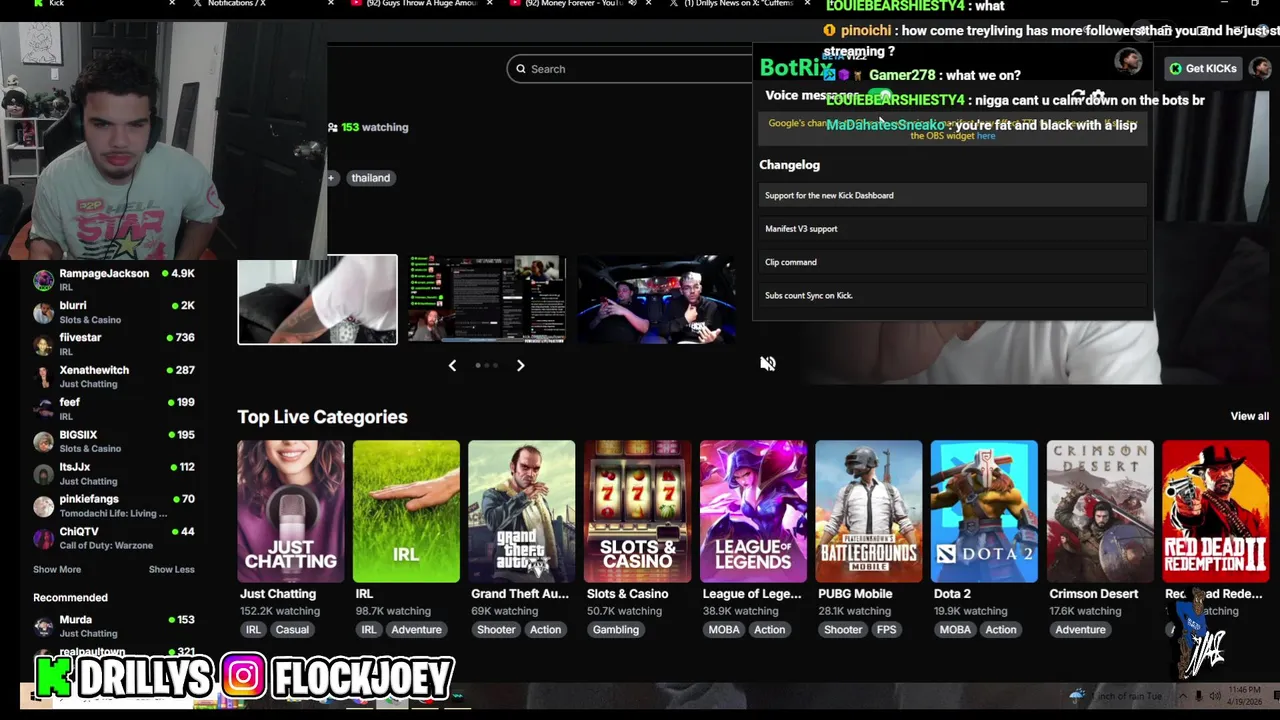Screen dimensions: 1280x720
Task: Click the weather icon in the taskbar
Action: click(x=1077, y=696)
